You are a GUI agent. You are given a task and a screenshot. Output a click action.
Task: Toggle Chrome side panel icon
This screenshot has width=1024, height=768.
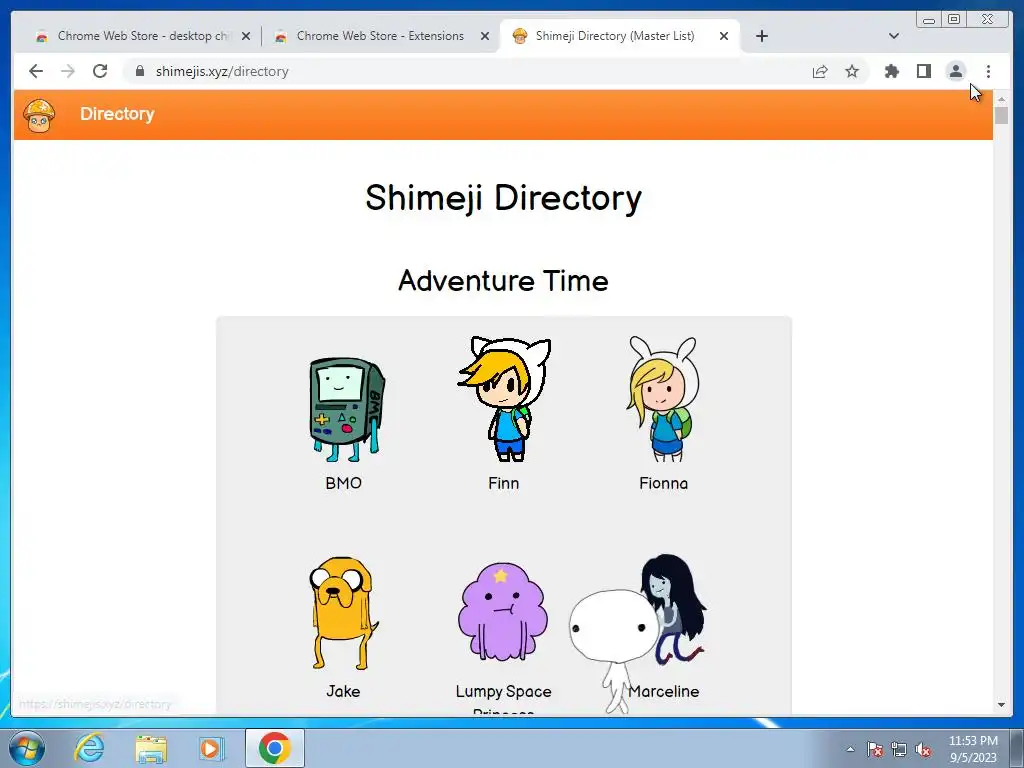point(923,71)
